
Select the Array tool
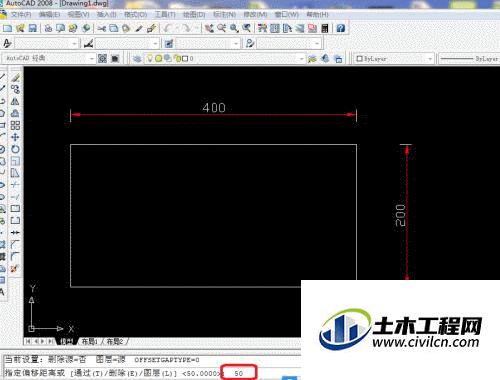click(x=15, y=125)
